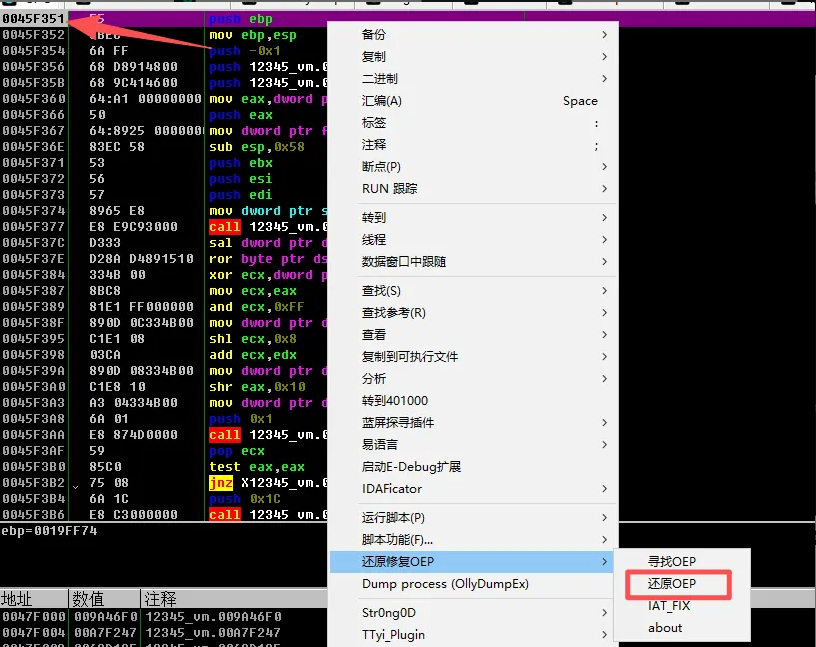
Task: Select dump value 00A7F247
Action: [106, 632]
